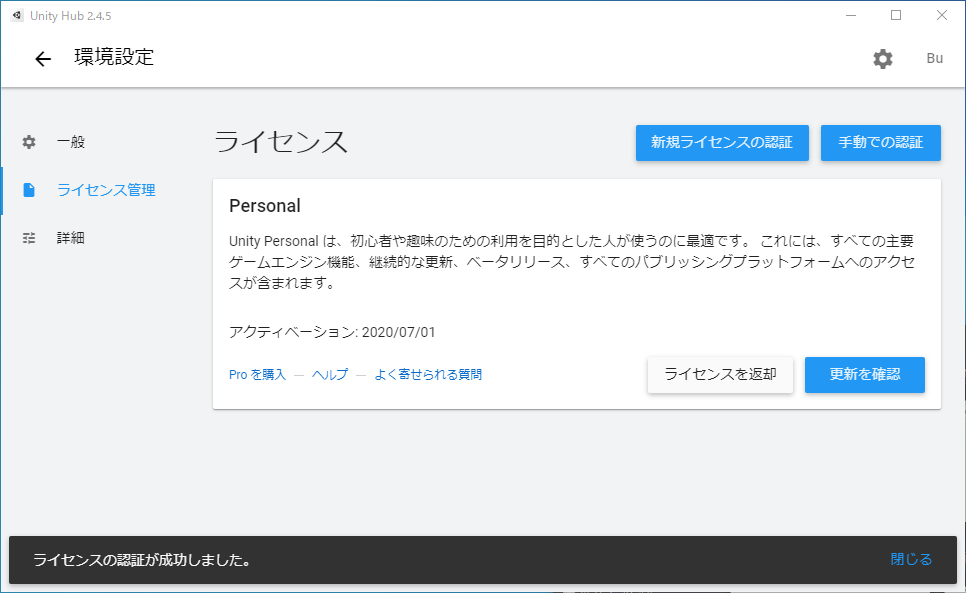Click the document icon for ライセンス管理

(x=29, y=190)
